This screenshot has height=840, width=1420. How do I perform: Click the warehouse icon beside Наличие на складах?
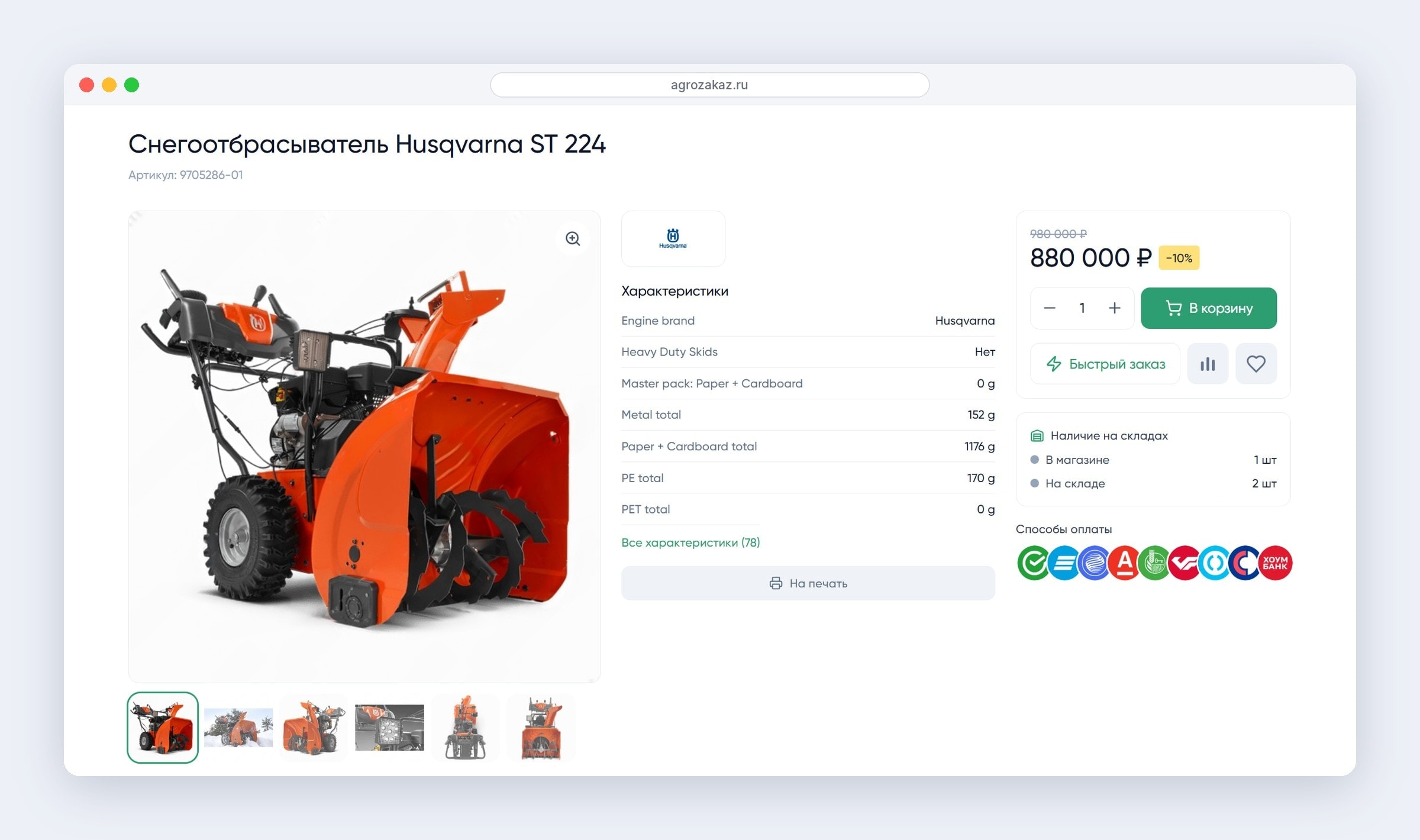click(x=1037, y=436)
